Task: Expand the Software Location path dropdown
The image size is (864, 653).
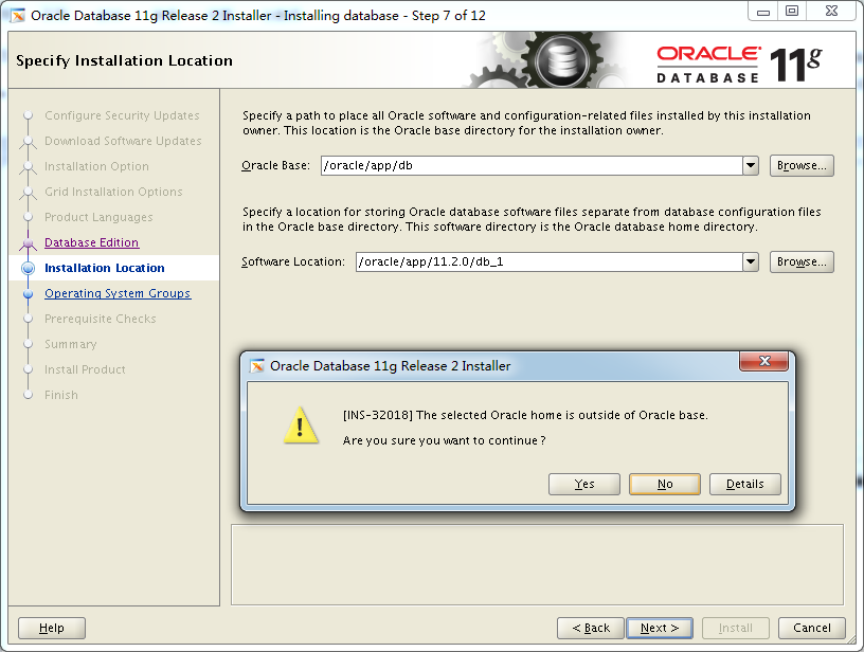Action: [x=750, y=262]
